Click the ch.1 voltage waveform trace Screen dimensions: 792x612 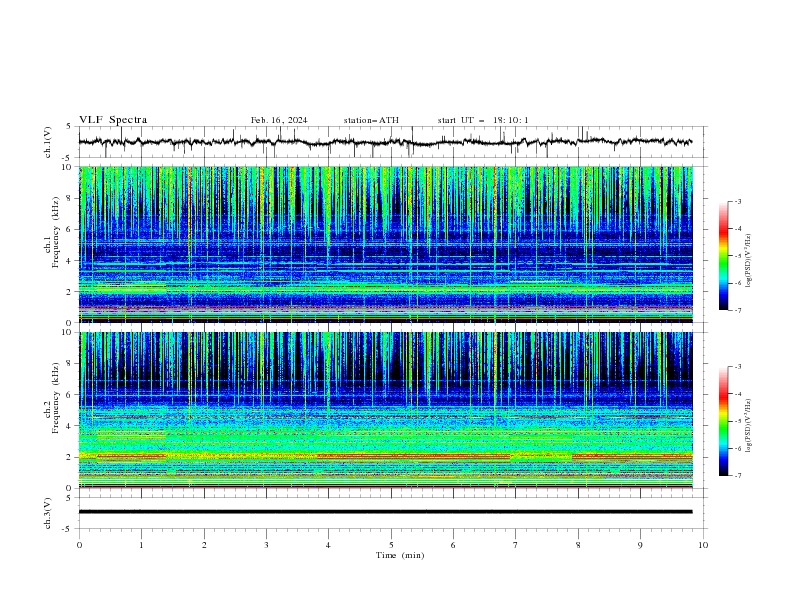pyautogui.click(x=385, y=142)
